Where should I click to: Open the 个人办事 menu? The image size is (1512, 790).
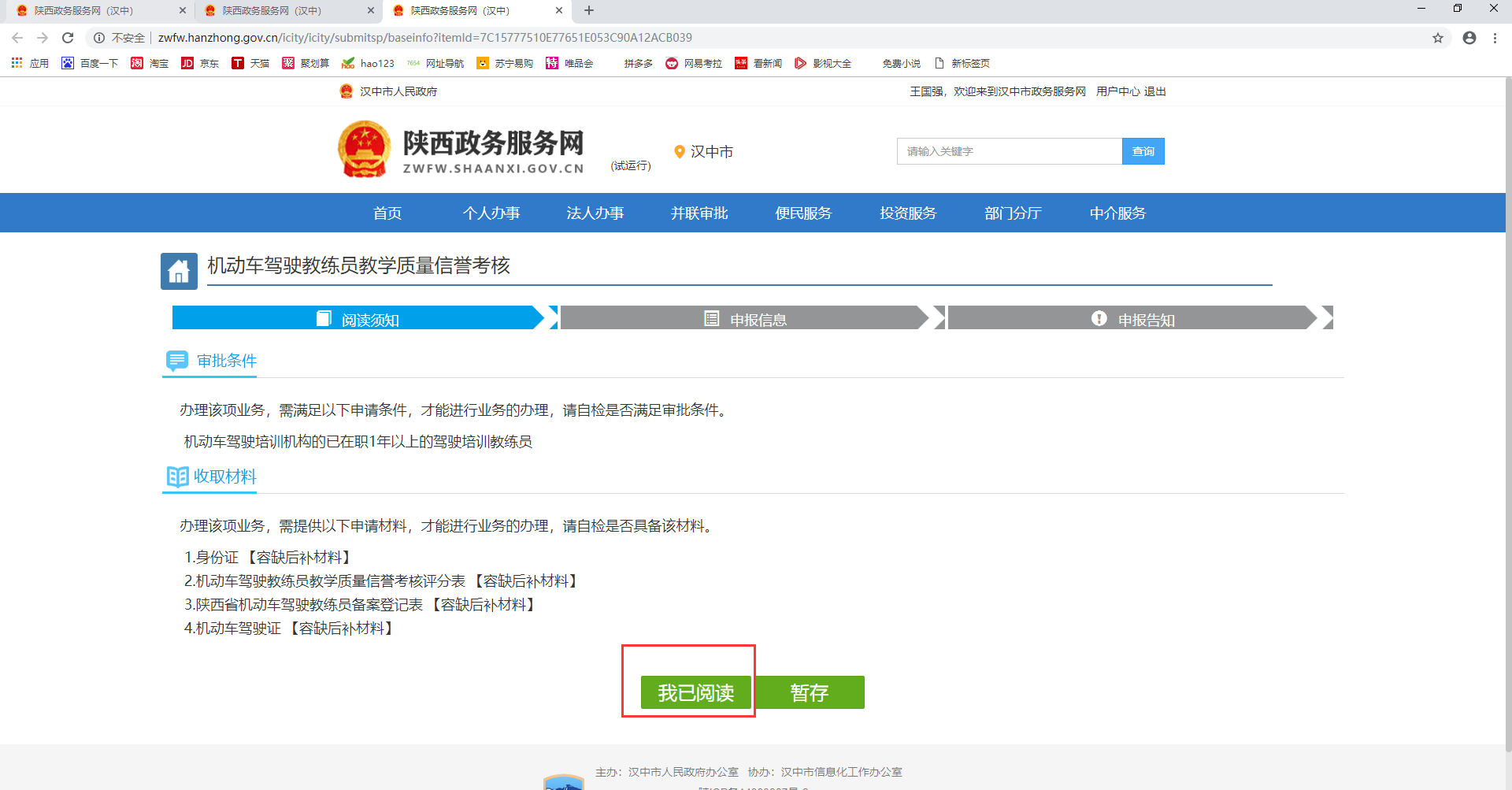point(491,213)
